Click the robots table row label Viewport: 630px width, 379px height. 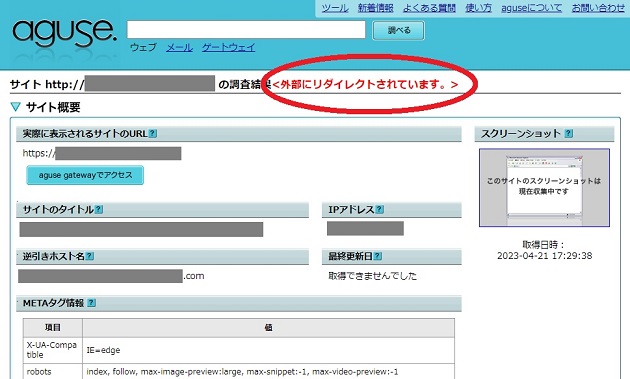click(39, 372)
